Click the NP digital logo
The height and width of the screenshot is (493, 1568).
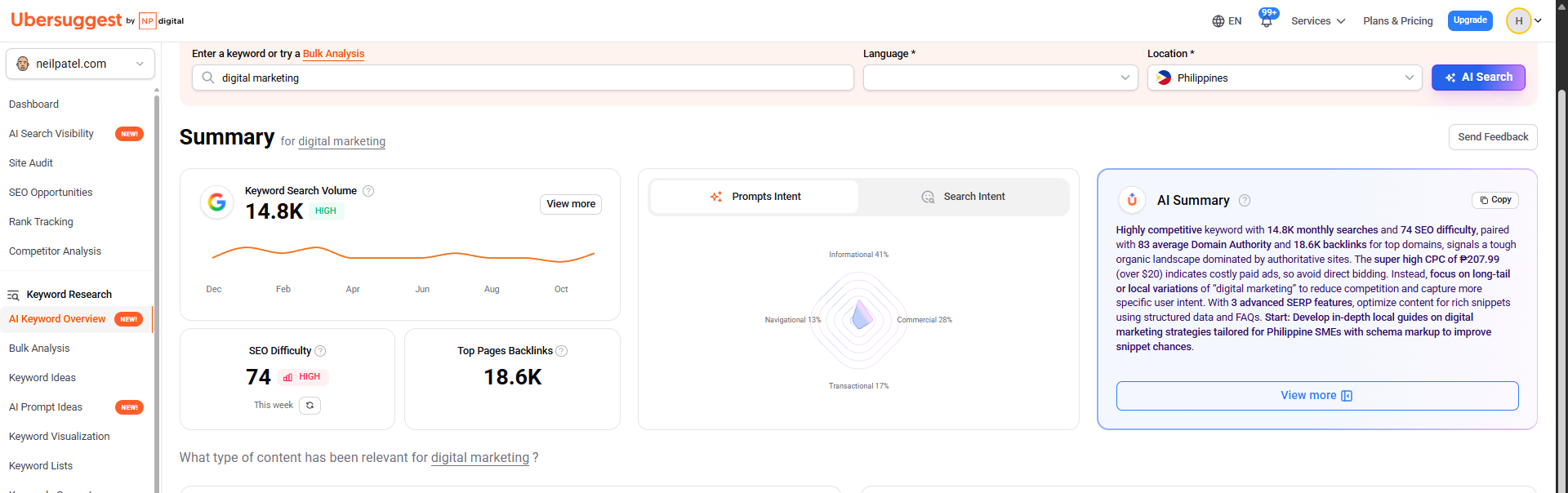click(161, 21)
